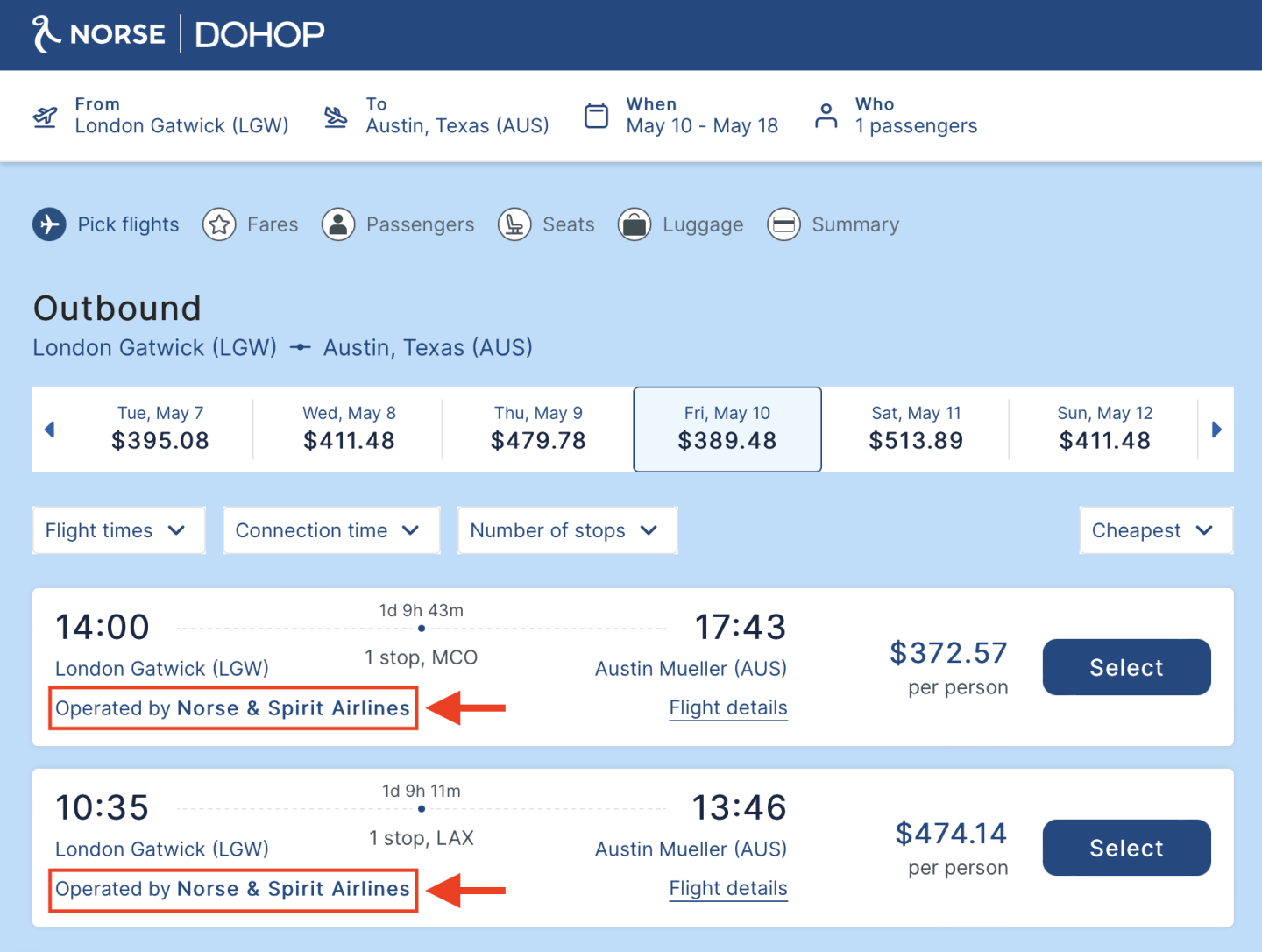Click the calendar icon beside When
The height and width of the screenshot is (952, 1262).
click(x=596, y=116)
